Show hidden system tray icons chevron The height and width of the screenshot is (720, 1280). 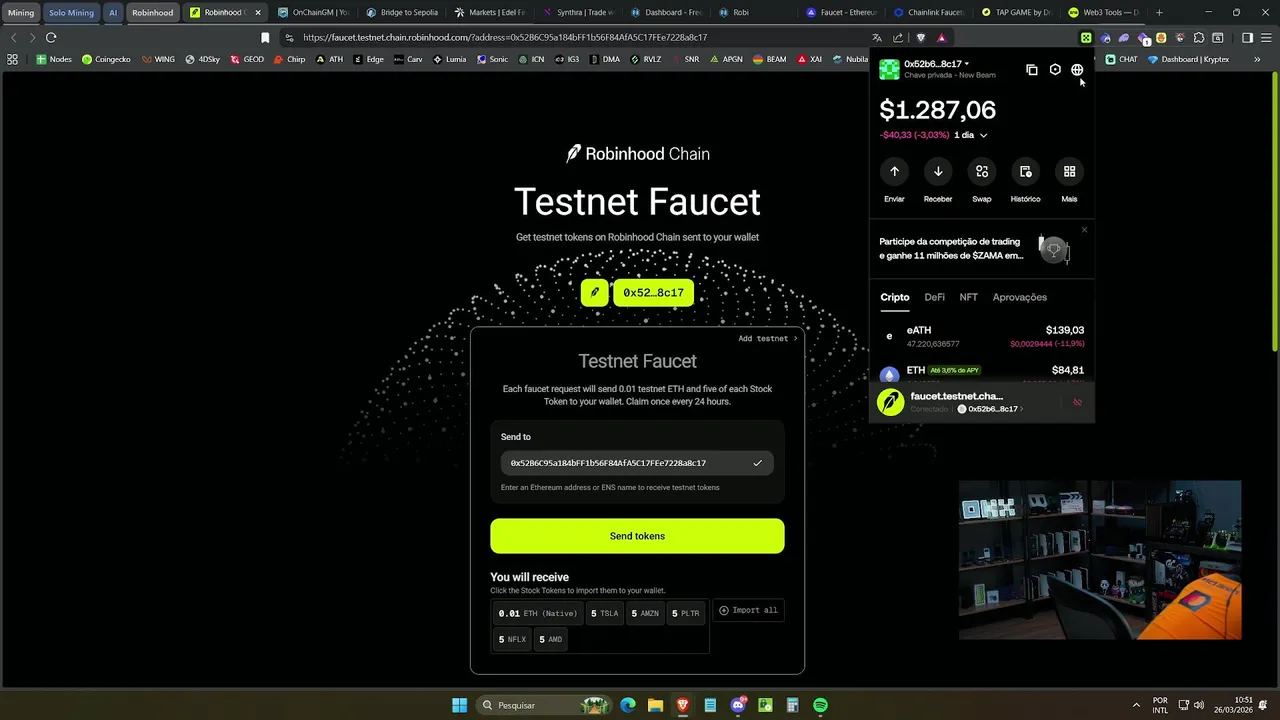pyautogui.click(x=1136, y=705)
